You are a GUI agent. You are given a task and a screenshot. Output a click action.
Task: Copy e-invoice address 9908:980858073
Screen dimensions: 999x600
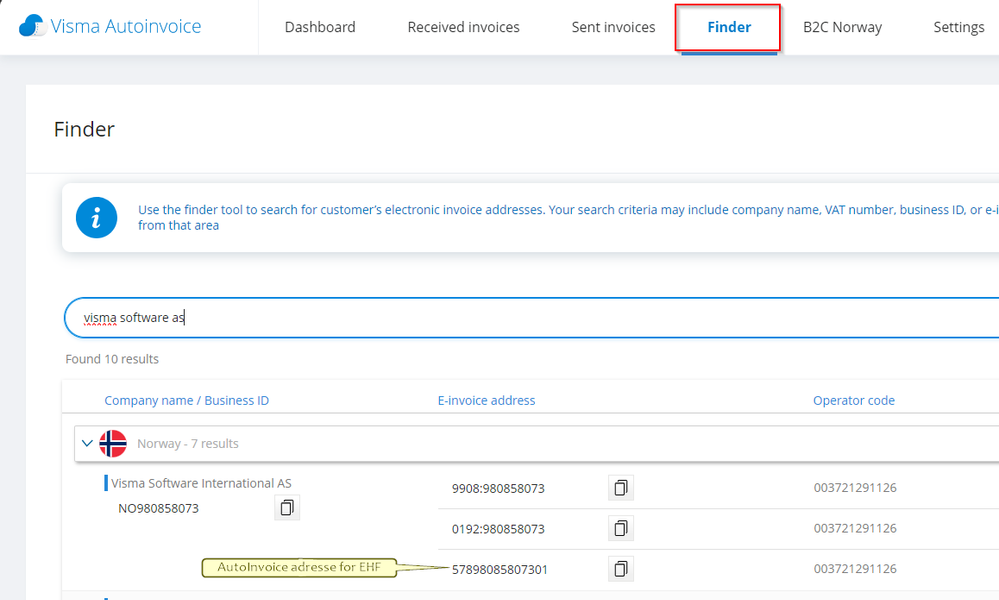click(621, 488)
